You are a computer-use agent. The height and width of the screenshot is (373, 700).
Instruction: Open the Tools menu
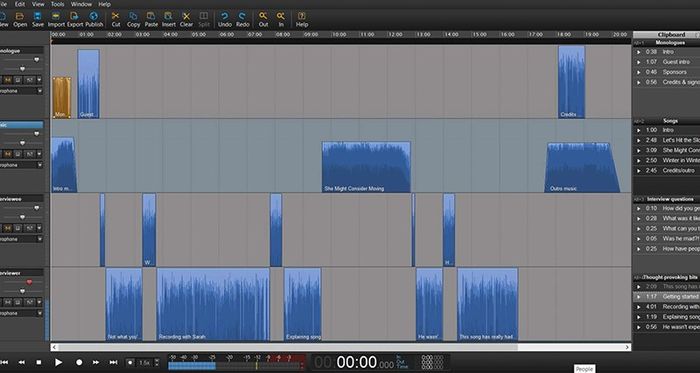pyautogui.click(x=57, y=4)
